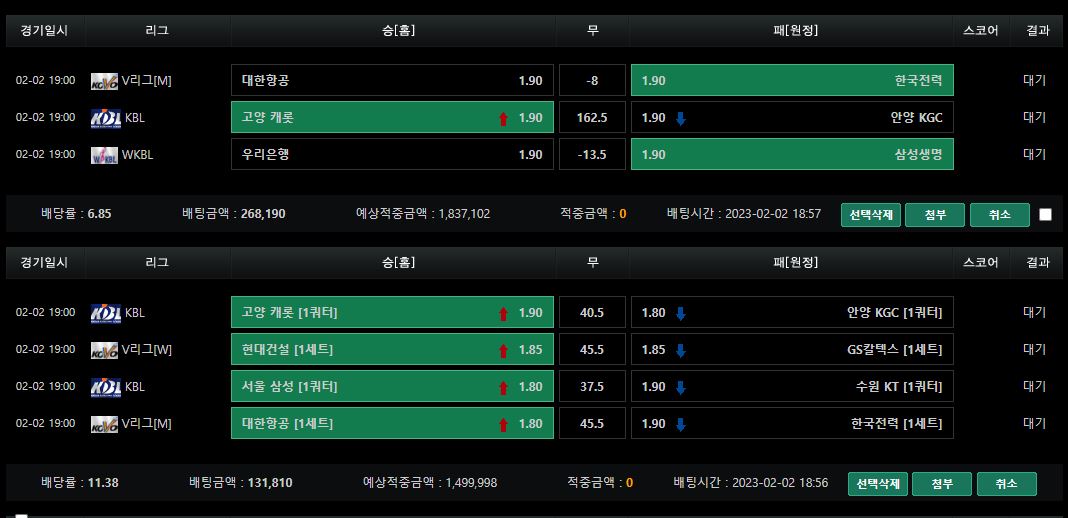Image resolution: width=1068 pixels, height=518 pixels.
Task: Click the 배당률 11.38 odds value
Action: 104,483
